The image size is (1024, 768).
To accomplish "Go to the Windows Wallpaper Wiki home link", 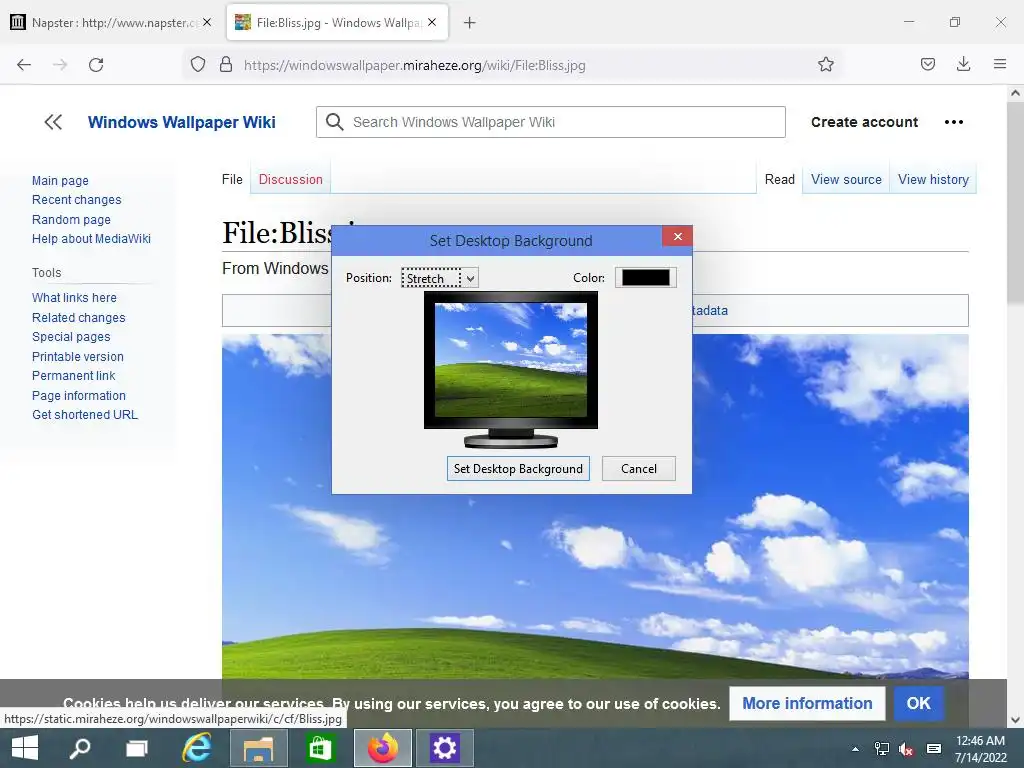I will [182, 122].
